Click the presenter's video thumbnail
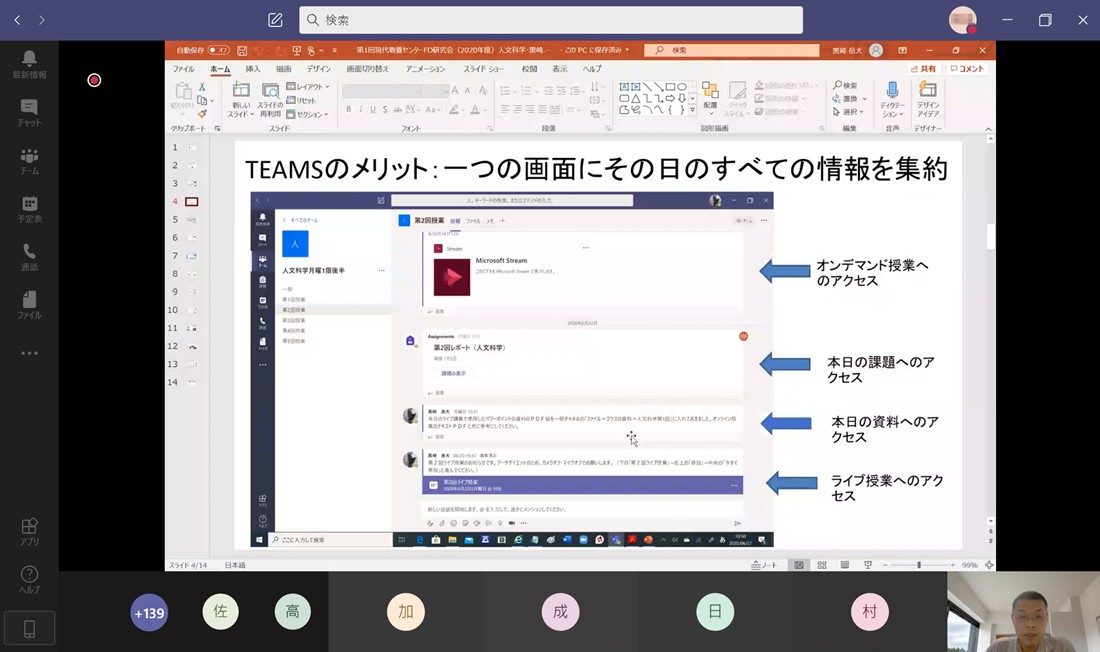 coord(1024,611)
